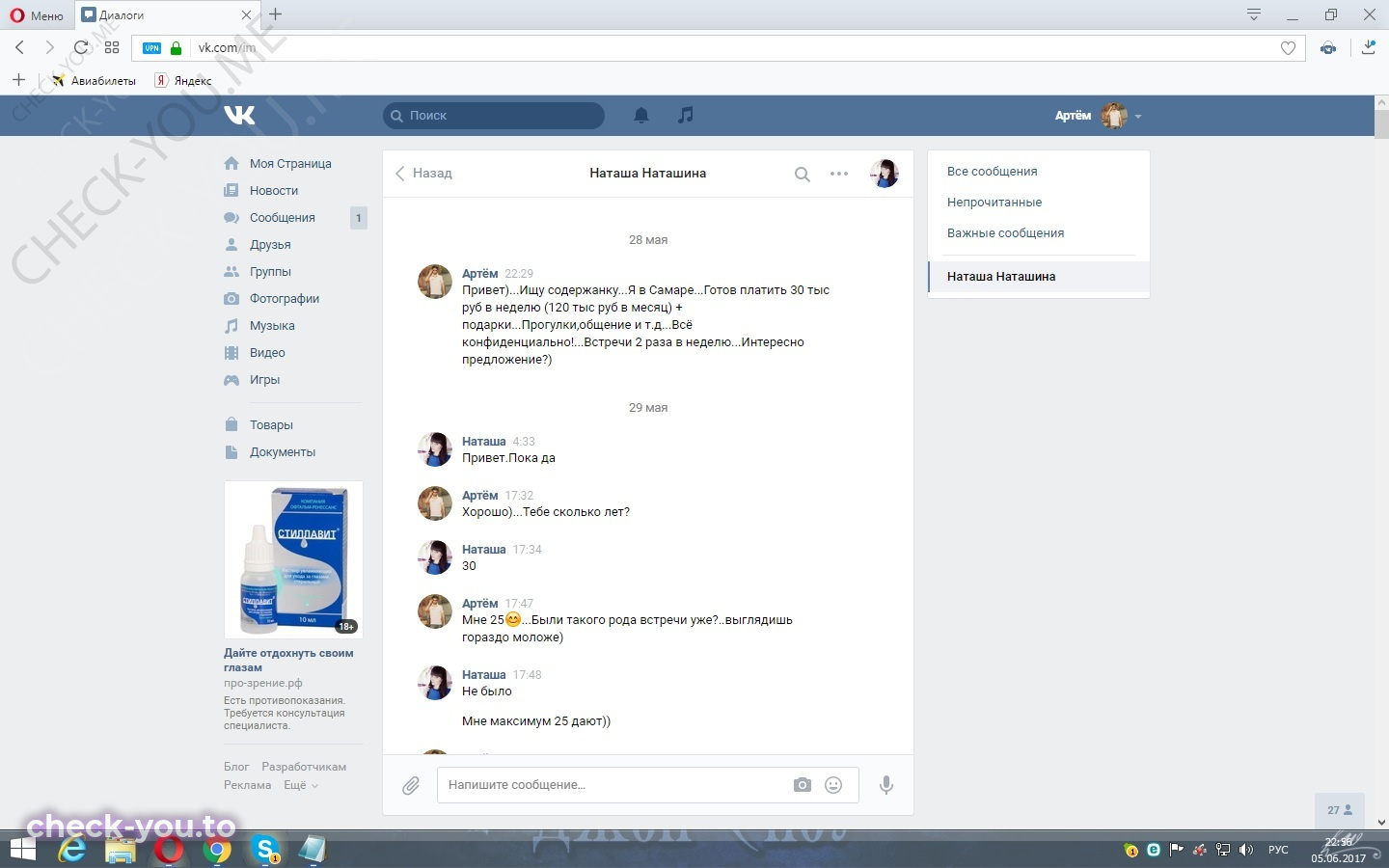Image resolution: width=1389 pixels, height=868 pixels.
Task: Open the three-dots conversation actions menu
Action: [x=839, y=174]
